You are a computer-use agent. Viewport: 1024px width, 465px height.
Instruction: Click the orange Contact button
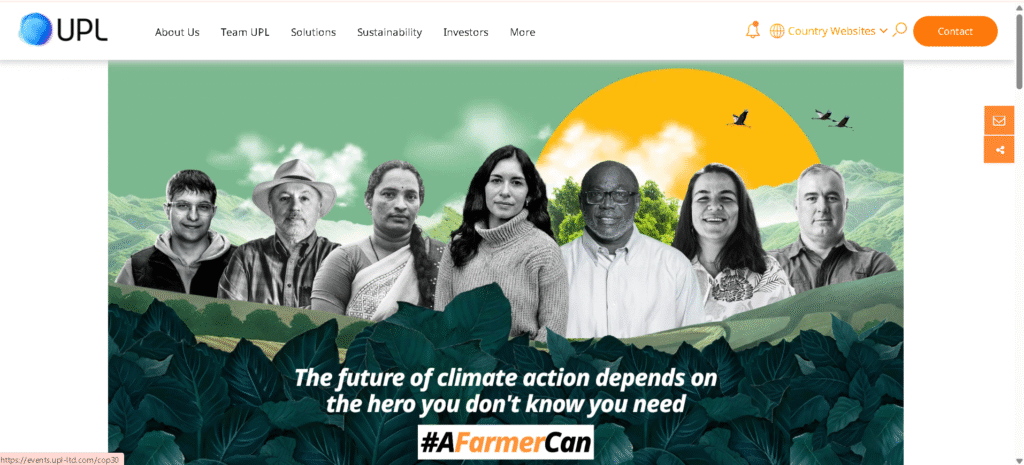click(x=955, y=31)
